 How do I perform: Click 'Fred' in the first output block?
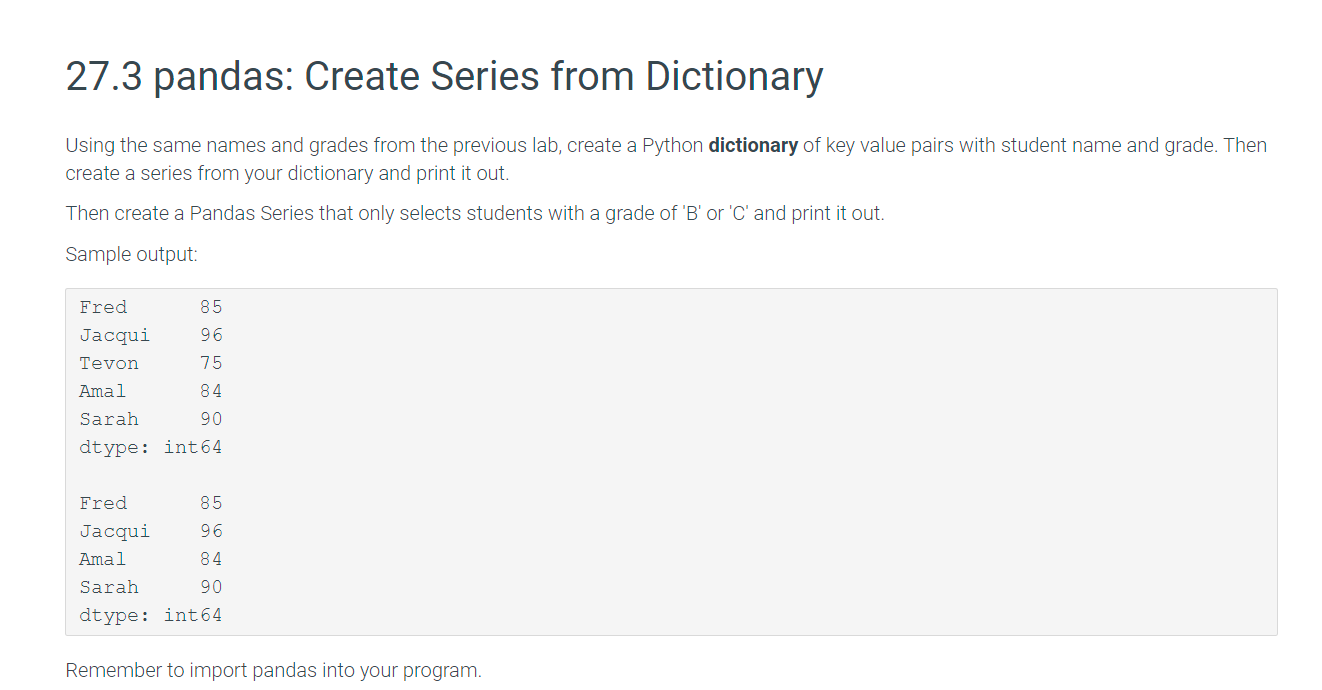(x=103, y=307)
